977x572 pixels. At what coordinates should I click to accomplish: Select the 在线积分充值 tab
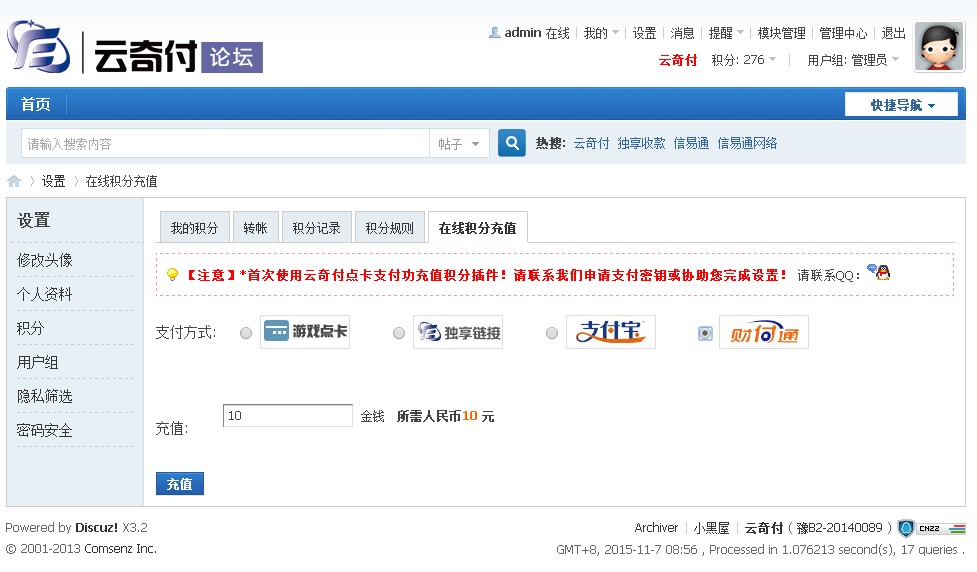[477, 228]
